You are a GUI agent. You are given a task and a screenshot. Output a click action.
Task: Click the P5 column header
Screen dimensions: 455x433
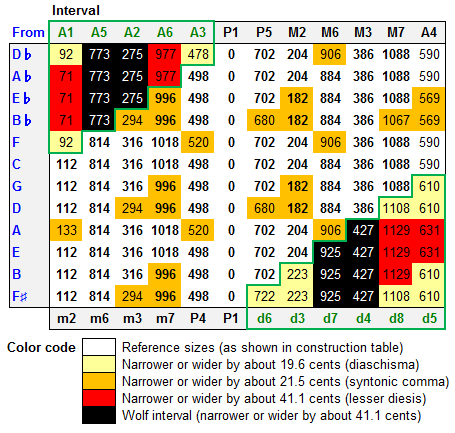[x=264, y=32]
